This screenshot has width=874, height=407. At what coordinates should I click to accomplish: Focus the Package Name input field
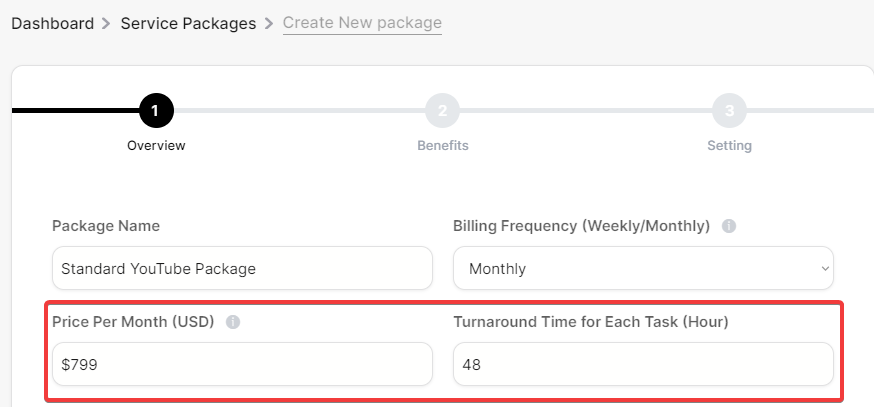242,268
